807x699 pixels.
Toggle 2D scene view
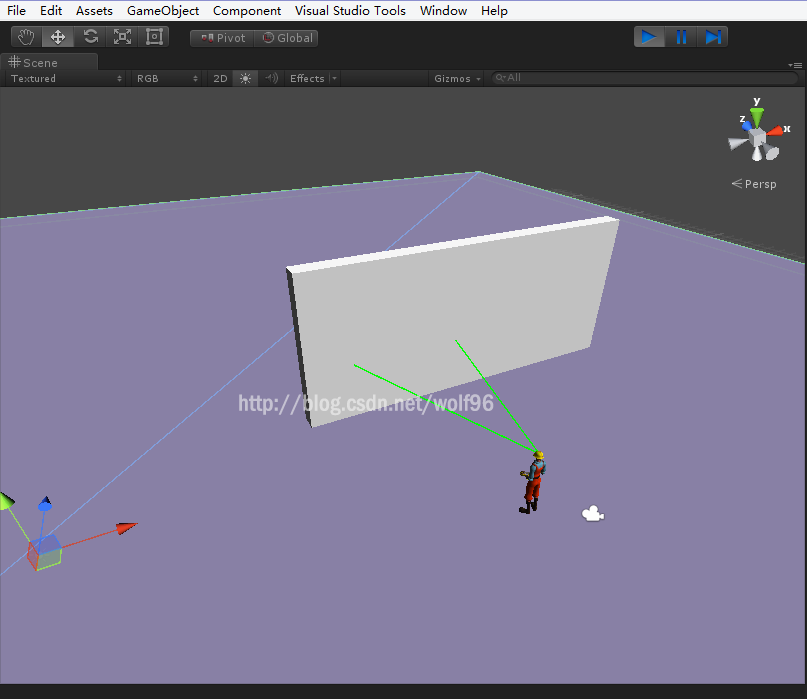pyautogui.click(x=220, y=78)
